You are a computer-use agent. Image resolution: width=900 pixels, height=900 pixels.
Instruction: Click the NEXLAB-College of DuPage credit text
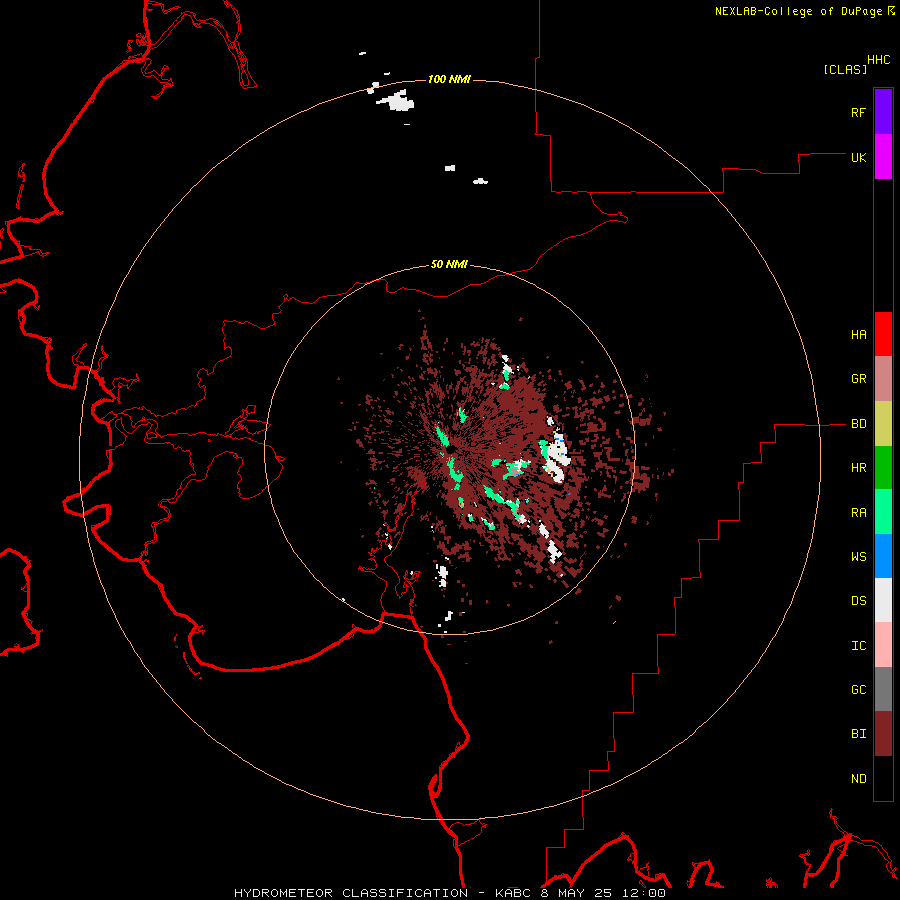[798, 11]
